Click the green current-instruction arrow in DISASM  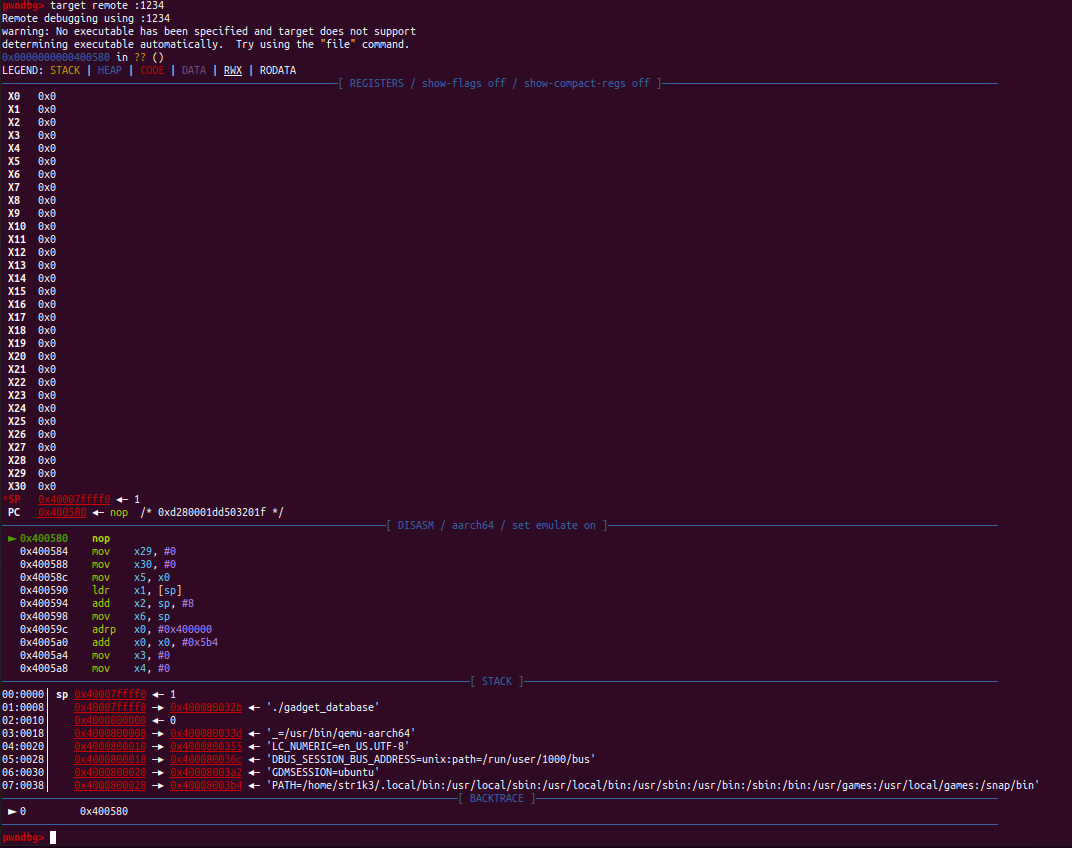pos(12,538)
